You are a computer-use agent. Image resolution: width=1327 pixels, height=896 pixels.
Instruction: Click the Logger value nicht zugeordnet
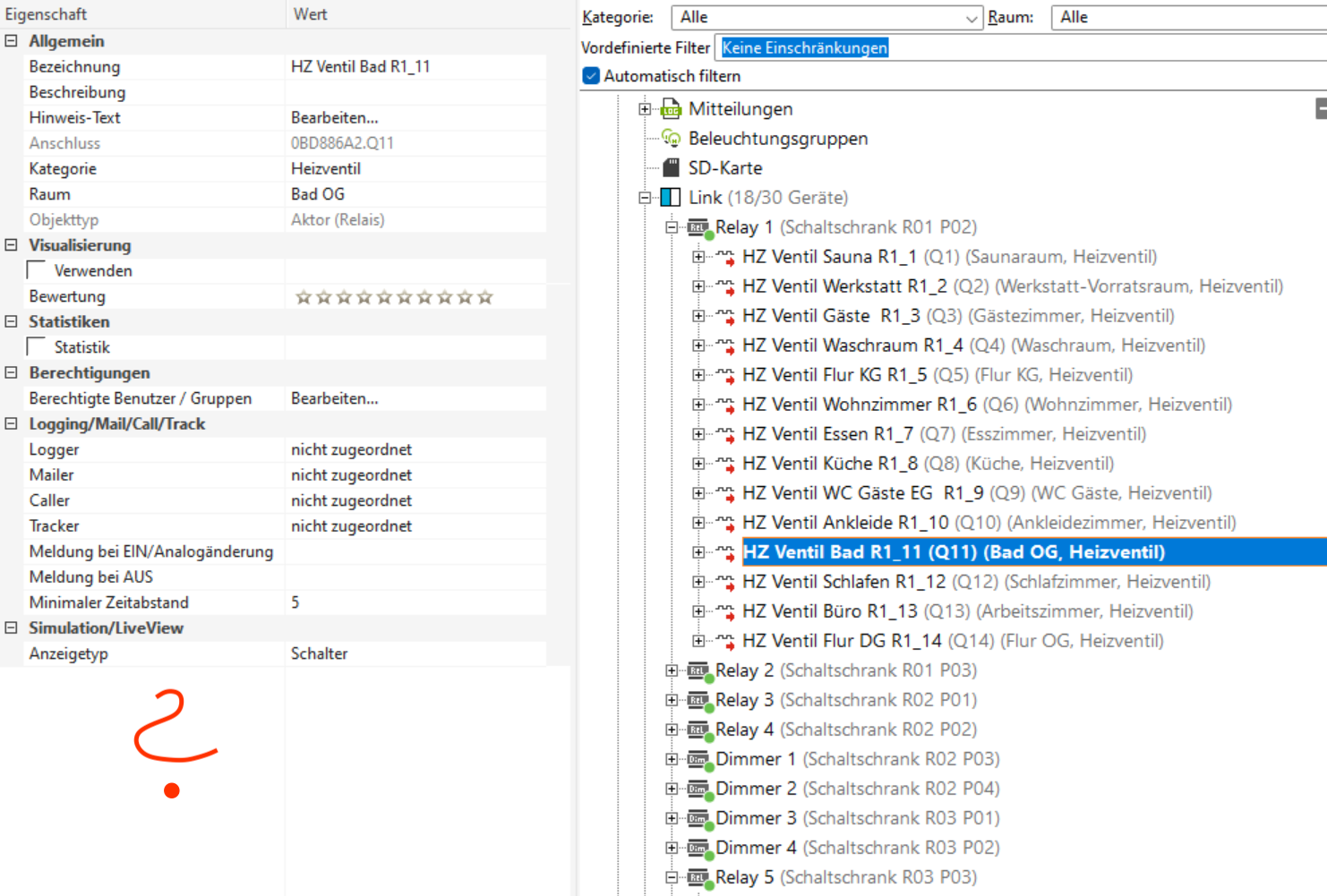click(352, 449)
